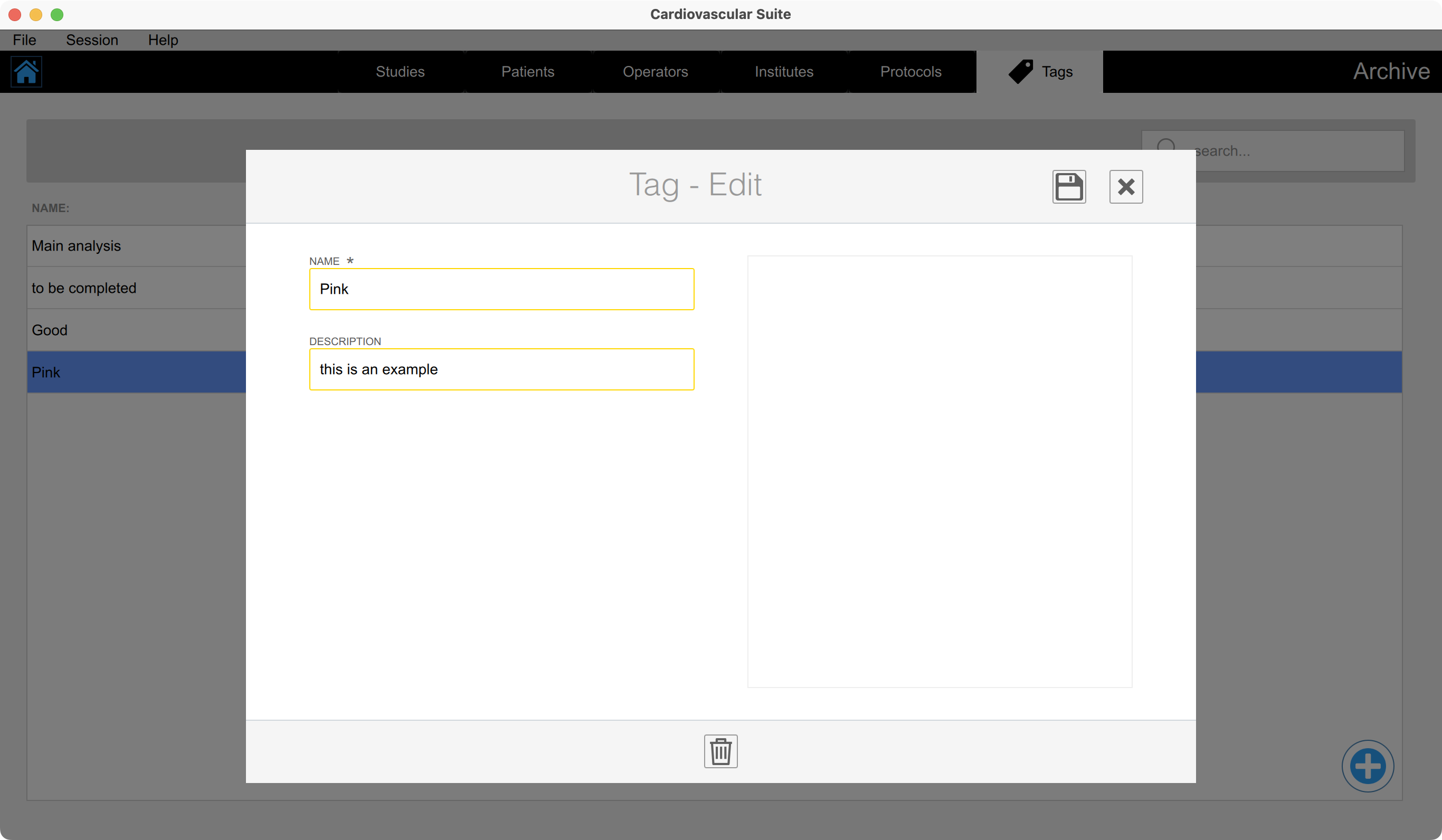The width and height of the screenshot is (1442, 840).
Task: Open the Help menu
Action: 163,40
